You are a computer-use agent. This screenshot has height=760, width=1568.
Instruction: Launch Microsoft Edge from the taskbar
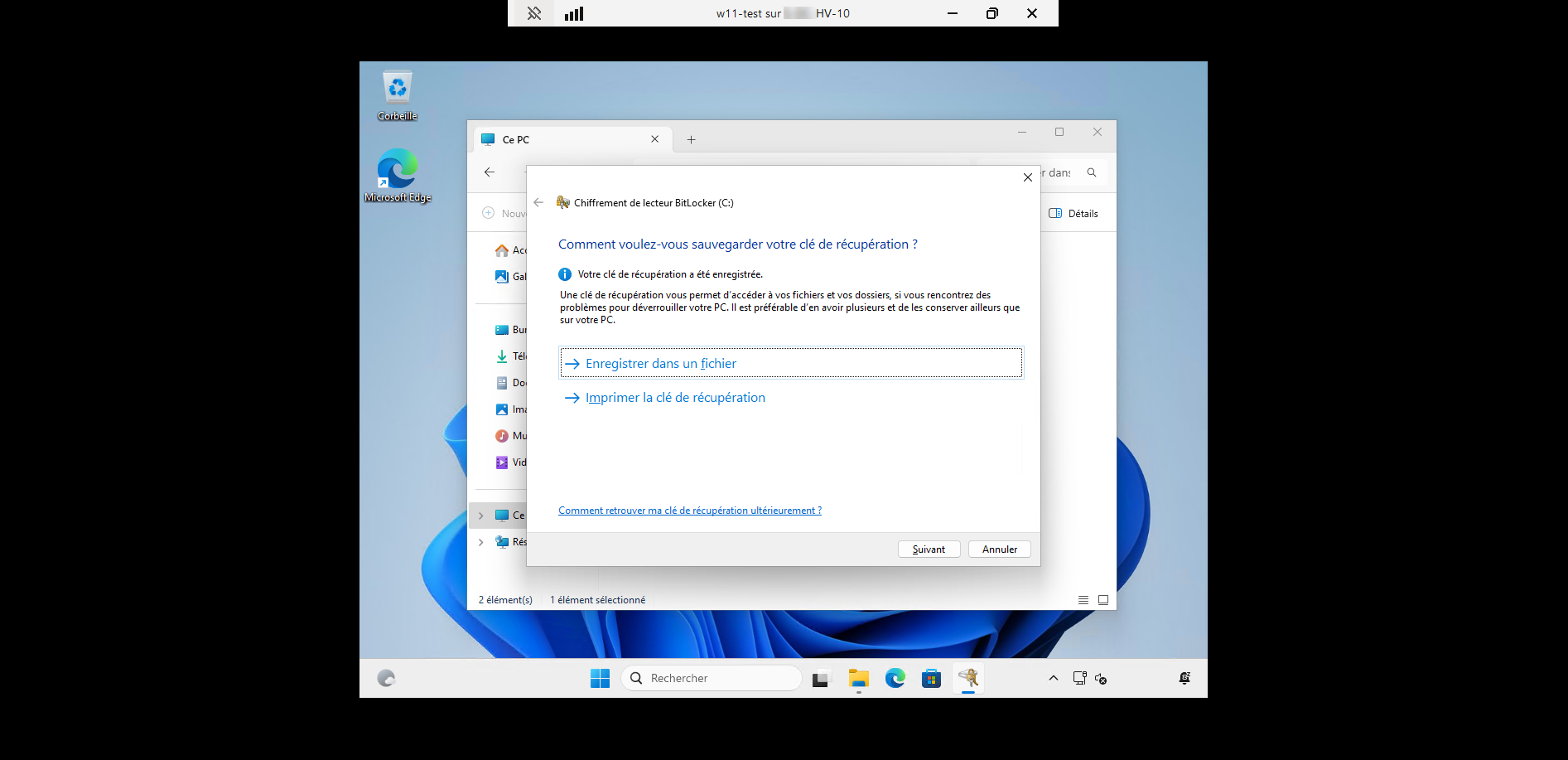(895, 679)
